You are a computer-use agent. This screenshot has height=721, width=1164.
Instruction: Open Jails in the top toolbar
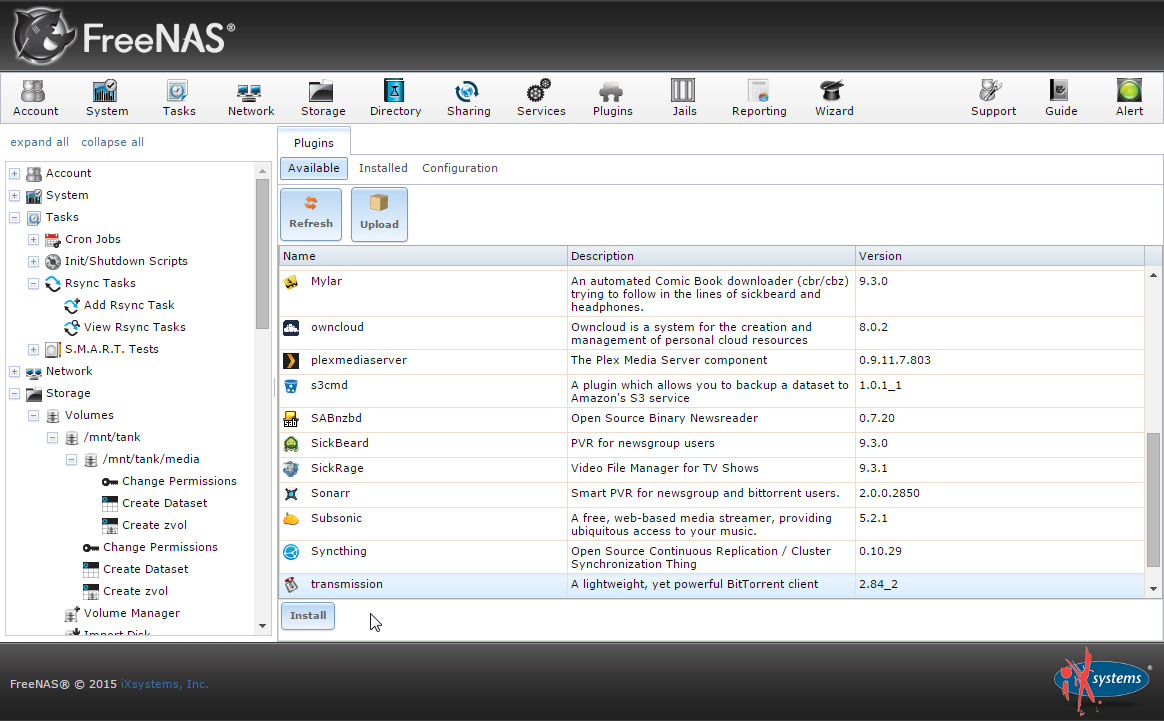coord(684,98)
